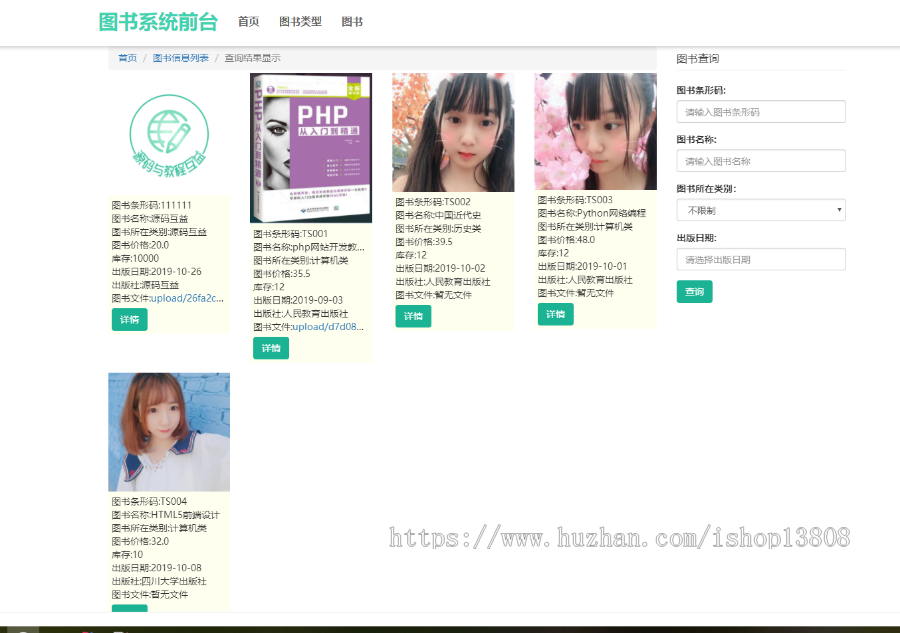Click the 首页 breadcrumb link
900x633 pixels.
[x=127, y=58]
